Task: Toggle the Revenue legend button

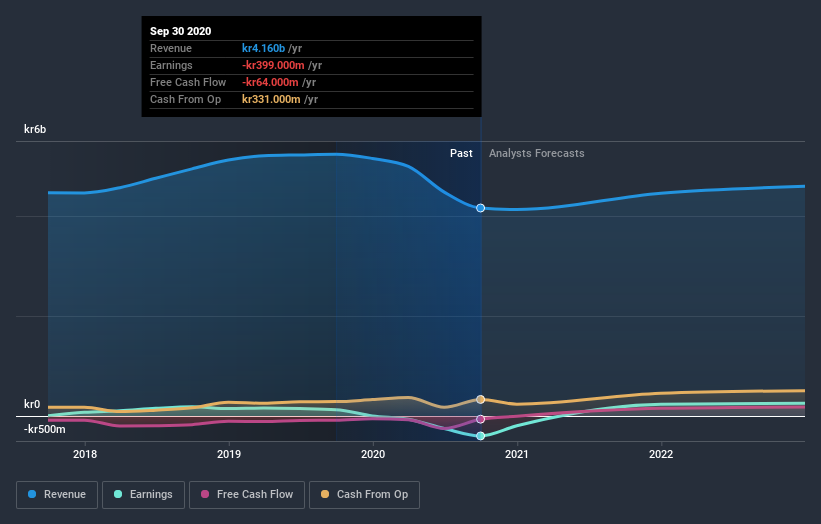Action: [57, 495]
